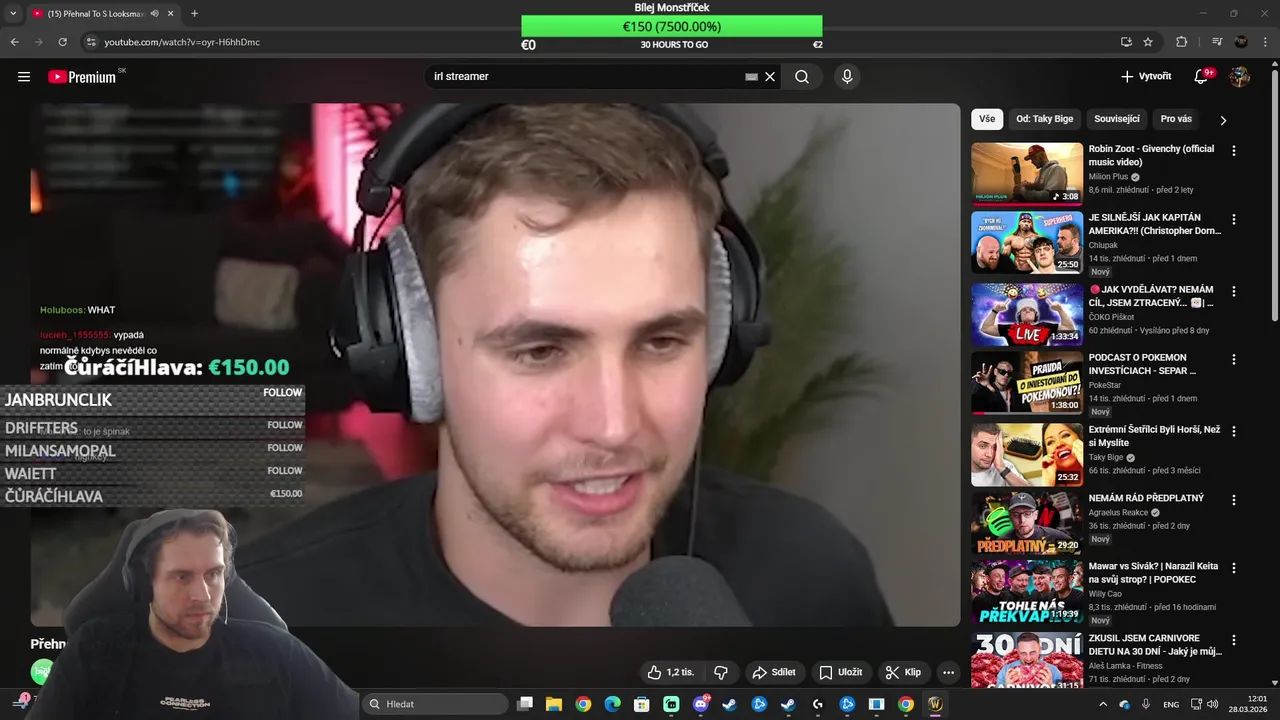Open 'NEMÁM RÁD PŘEDPLATNÝ' video title
1280x720 pixels.
click(x=1146, y=498)
